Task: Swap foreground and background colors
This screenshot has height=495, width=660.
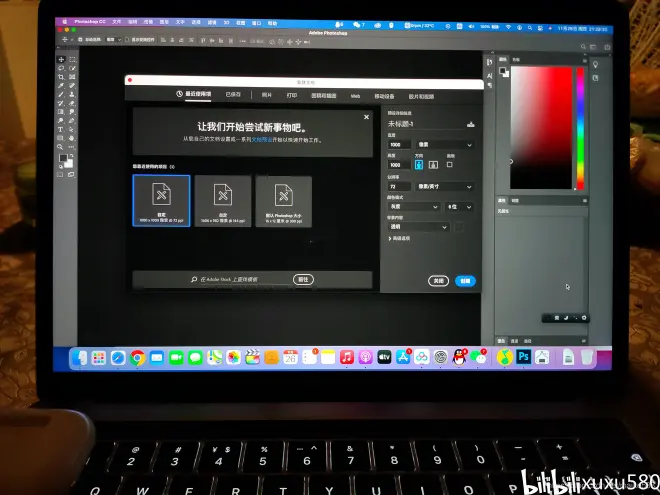Action: (71, 156)
